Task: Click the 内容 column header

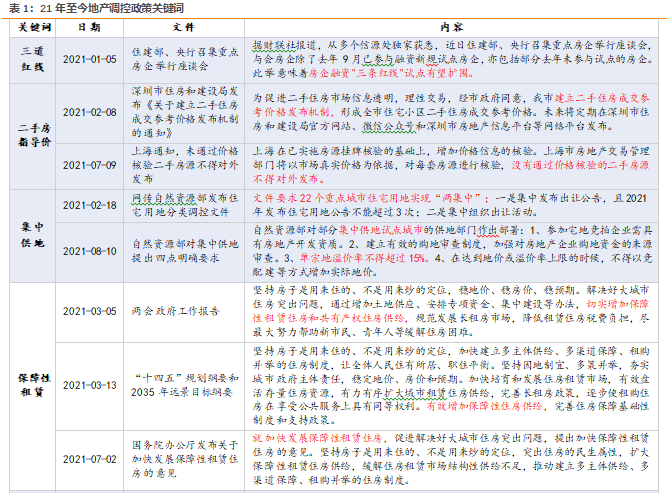Action: [x=451, y=28]
